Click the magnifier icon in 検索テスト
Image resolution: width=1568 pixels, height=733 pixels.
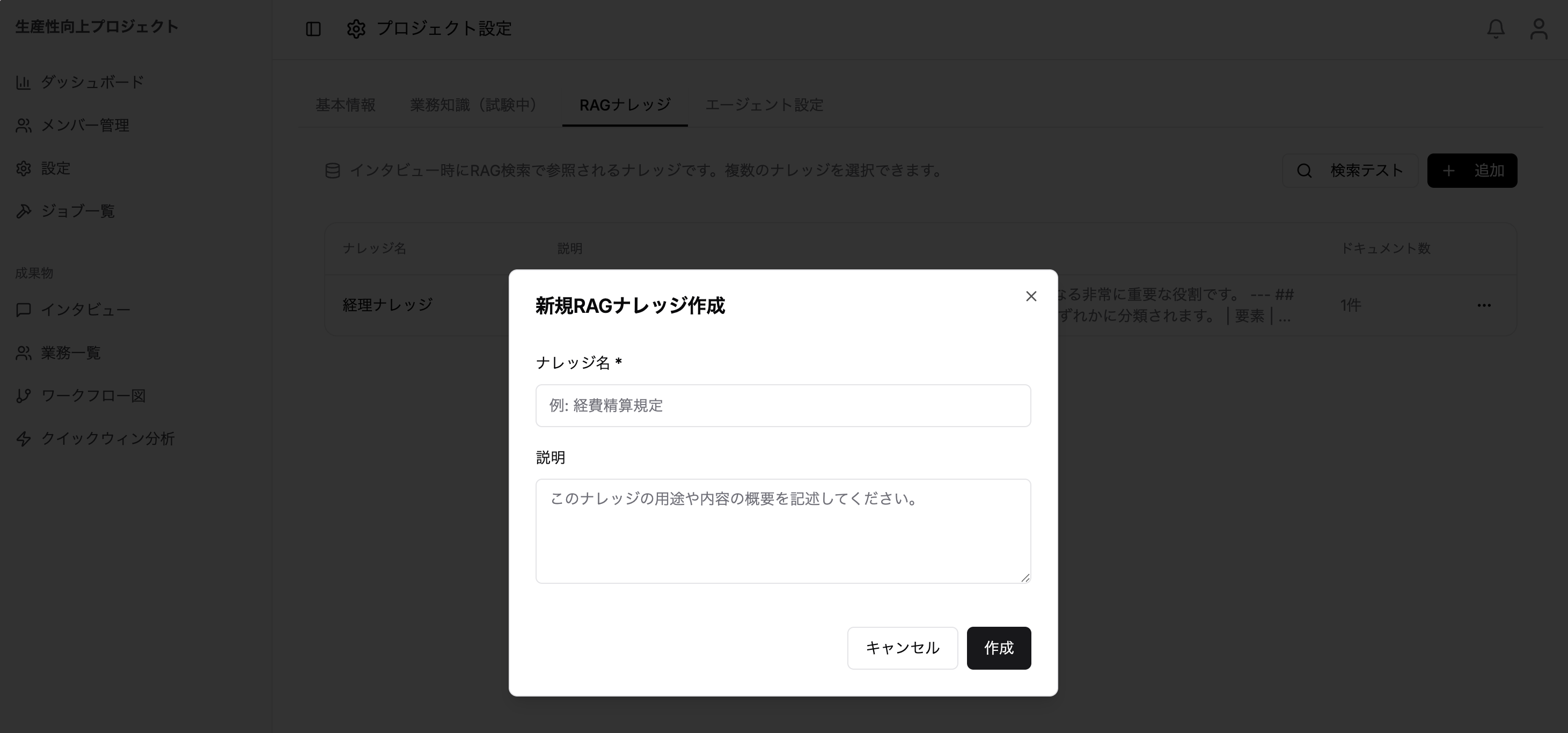(x=1304, y=171)
